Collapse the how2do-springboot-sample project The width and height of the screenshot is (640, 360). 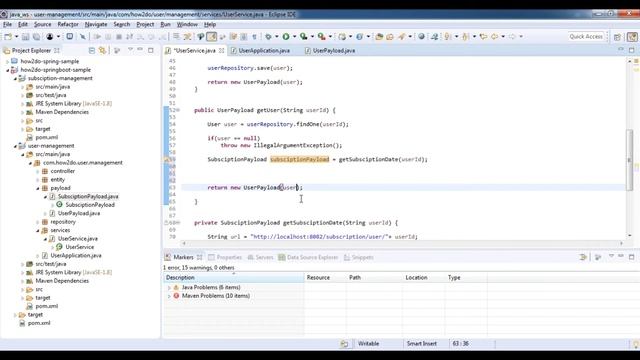[x=7, y=70]
